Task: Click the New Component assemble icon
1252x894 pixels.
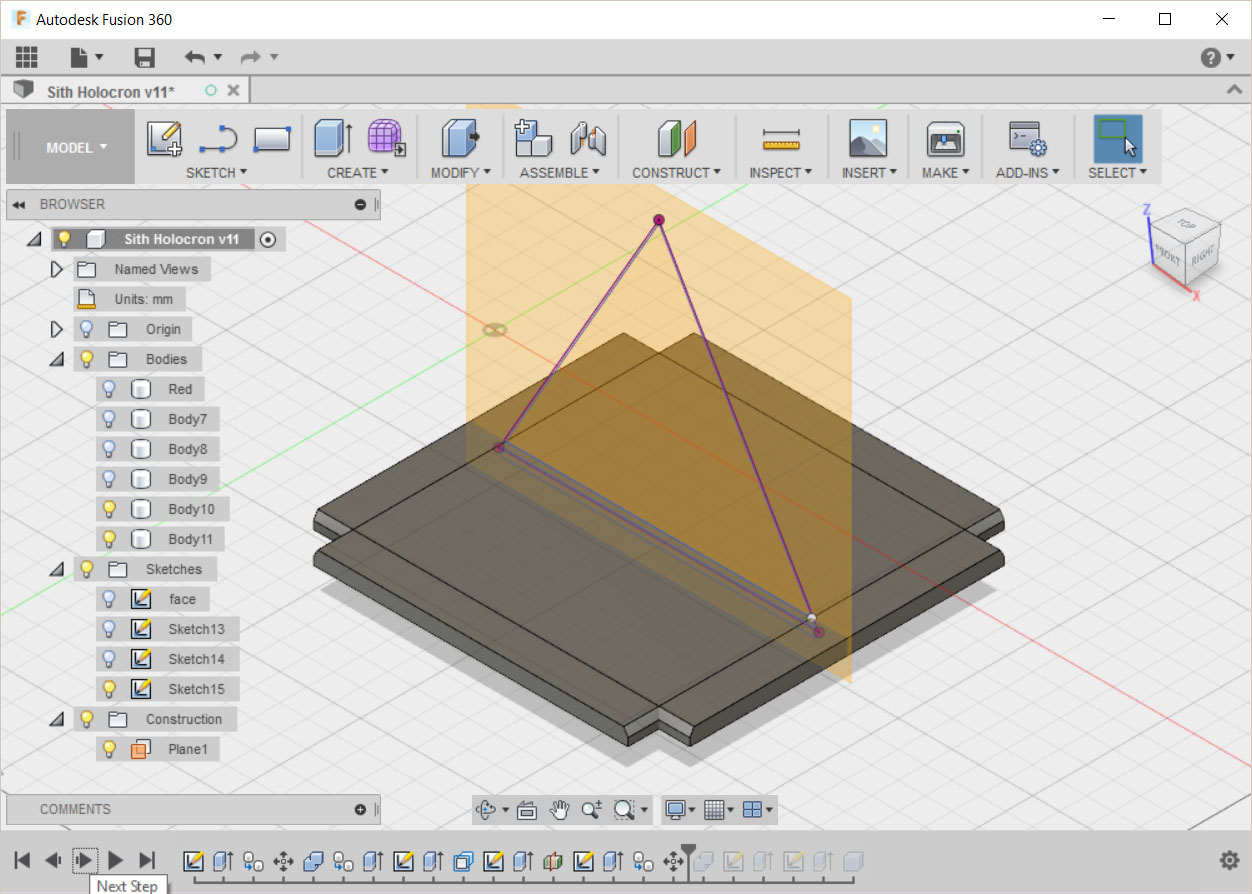Action: (533, 138)
